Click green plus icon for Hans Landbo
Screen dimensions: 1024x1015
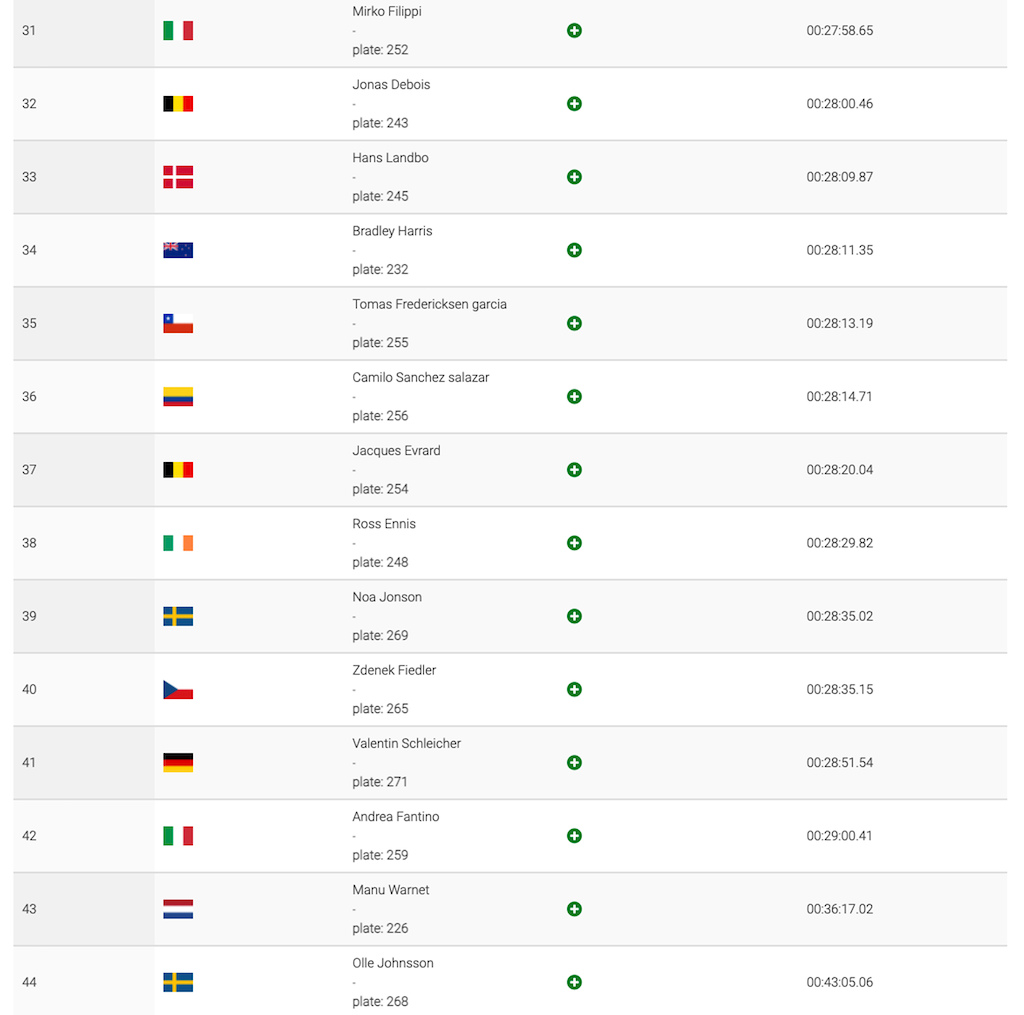(574, 177)
